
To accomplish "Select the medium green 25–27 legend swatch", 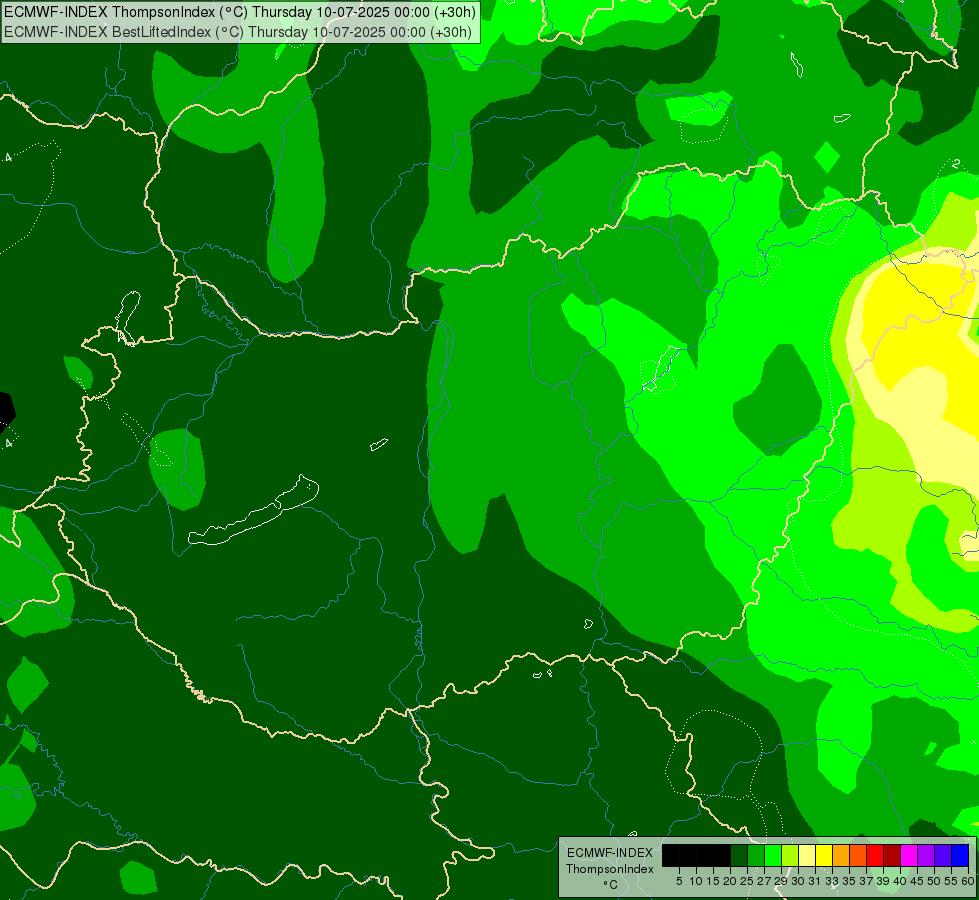I will (756, 855).
